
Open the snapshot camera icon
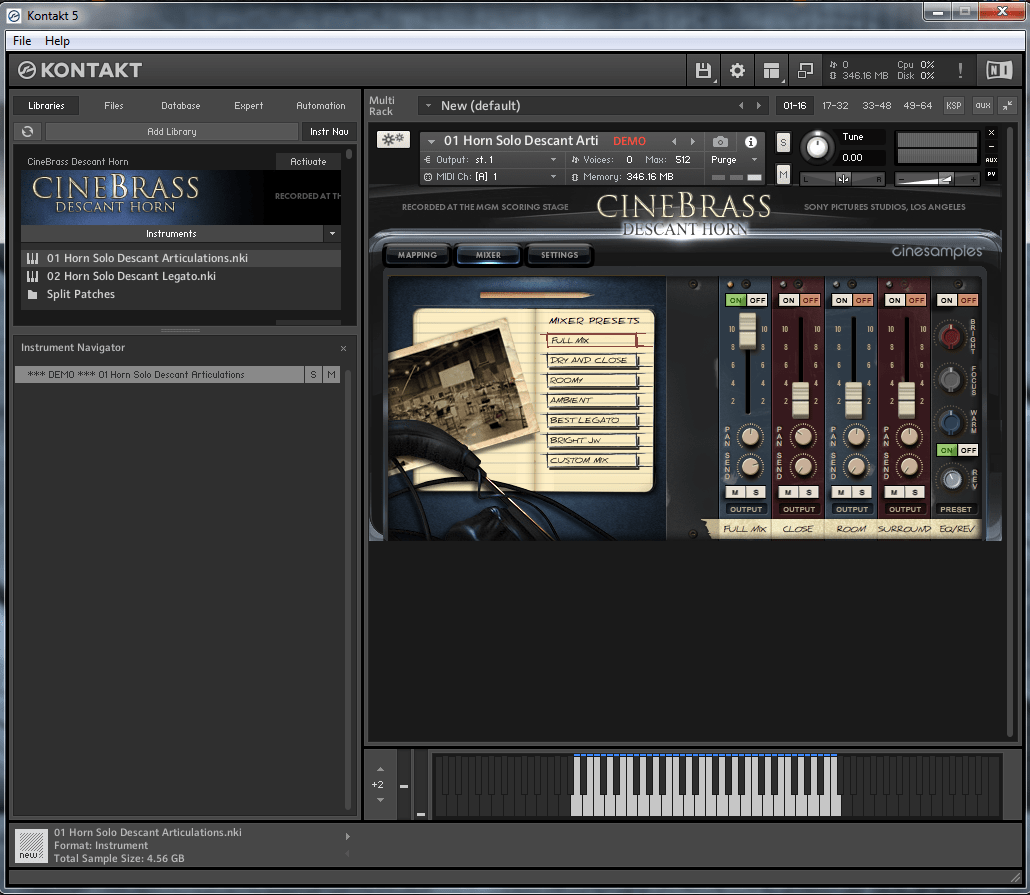point(720,141)
